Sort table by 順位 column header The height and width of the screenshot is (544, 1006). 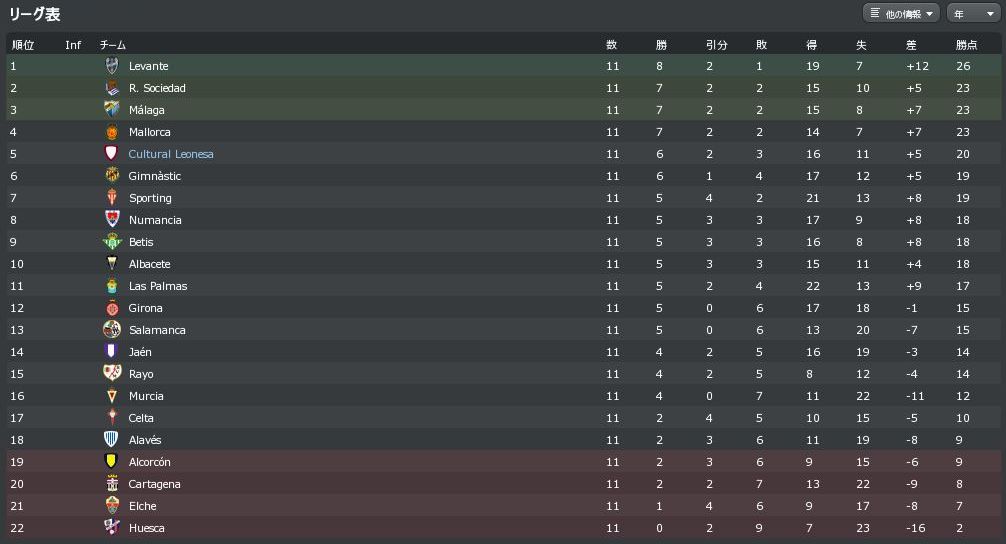click(x=23, y=45)
